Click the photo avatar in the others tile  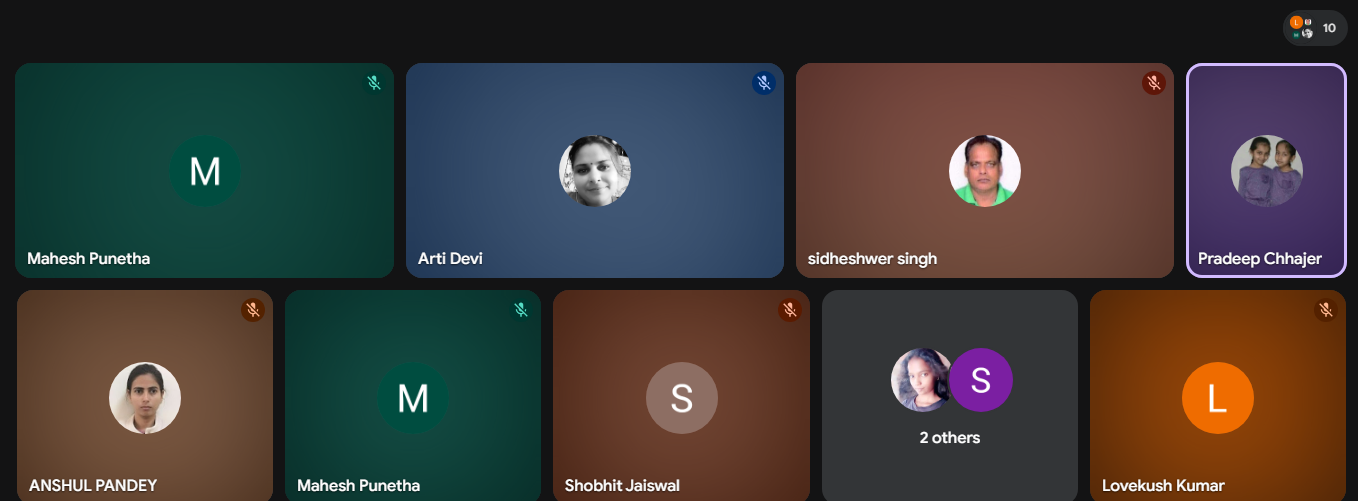pyautogui.click(x=920, y=380)
